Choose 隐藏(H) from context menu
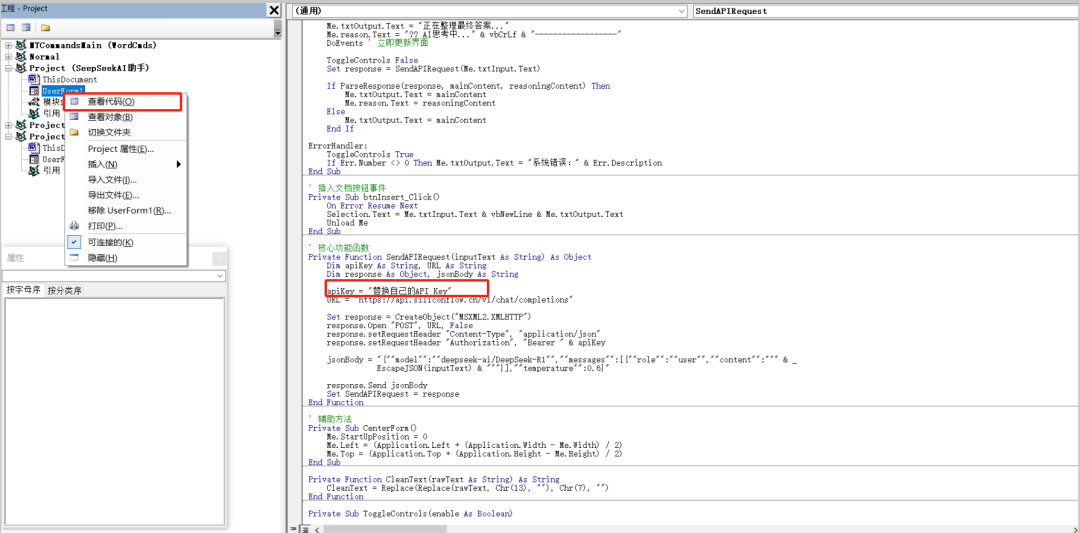The width and height of the screenshot is (1080, 533). (x=125, y=258)
